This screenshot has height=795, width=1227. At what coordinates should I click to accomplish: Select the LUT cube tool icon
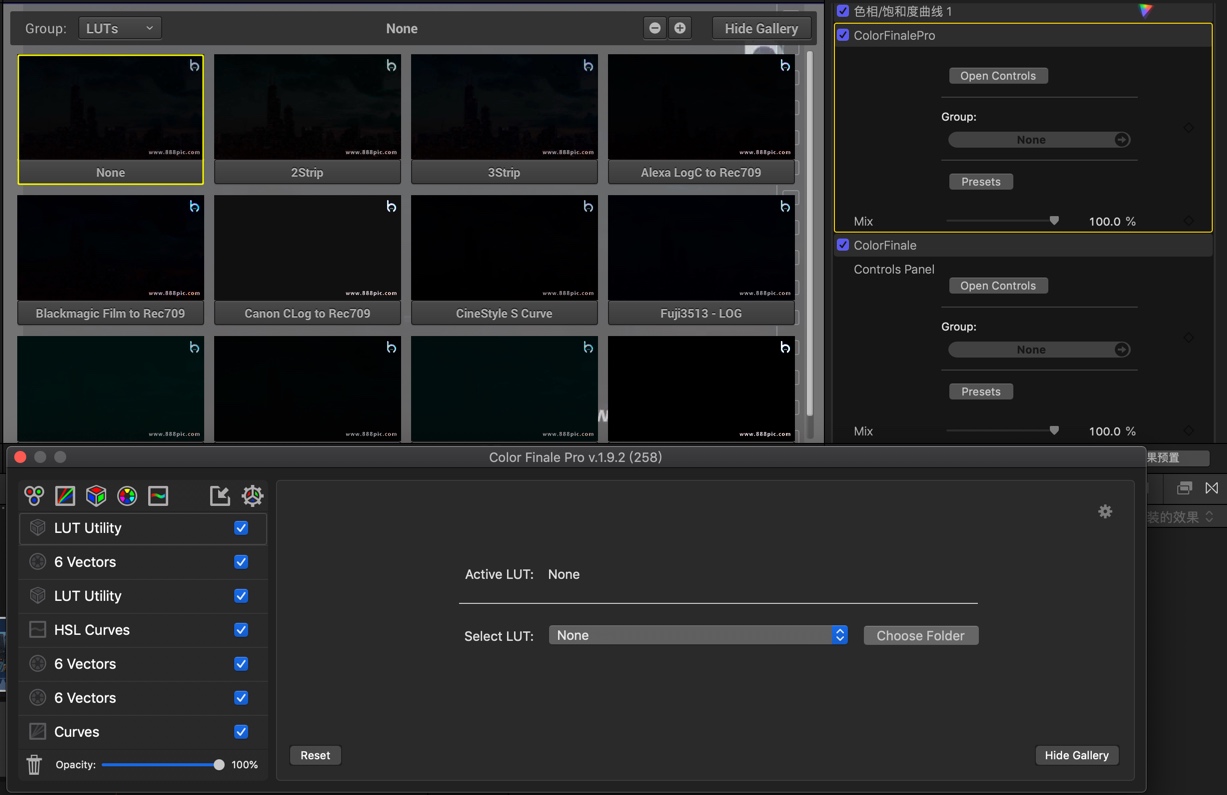click(x=96, y=495)
